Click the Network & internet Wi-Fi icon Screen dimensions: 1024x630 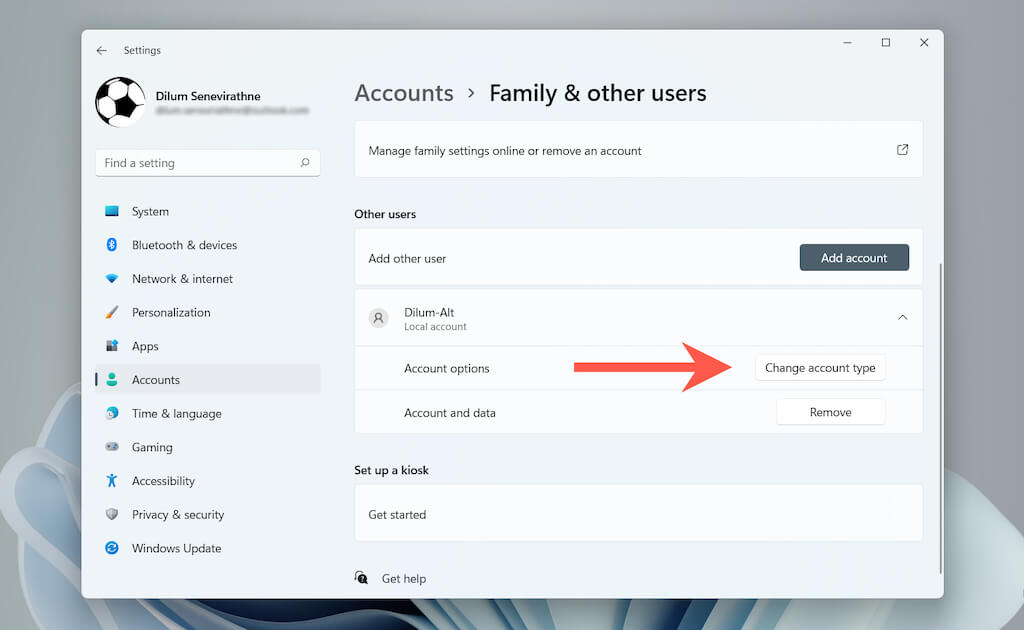[x=112, y=279]
